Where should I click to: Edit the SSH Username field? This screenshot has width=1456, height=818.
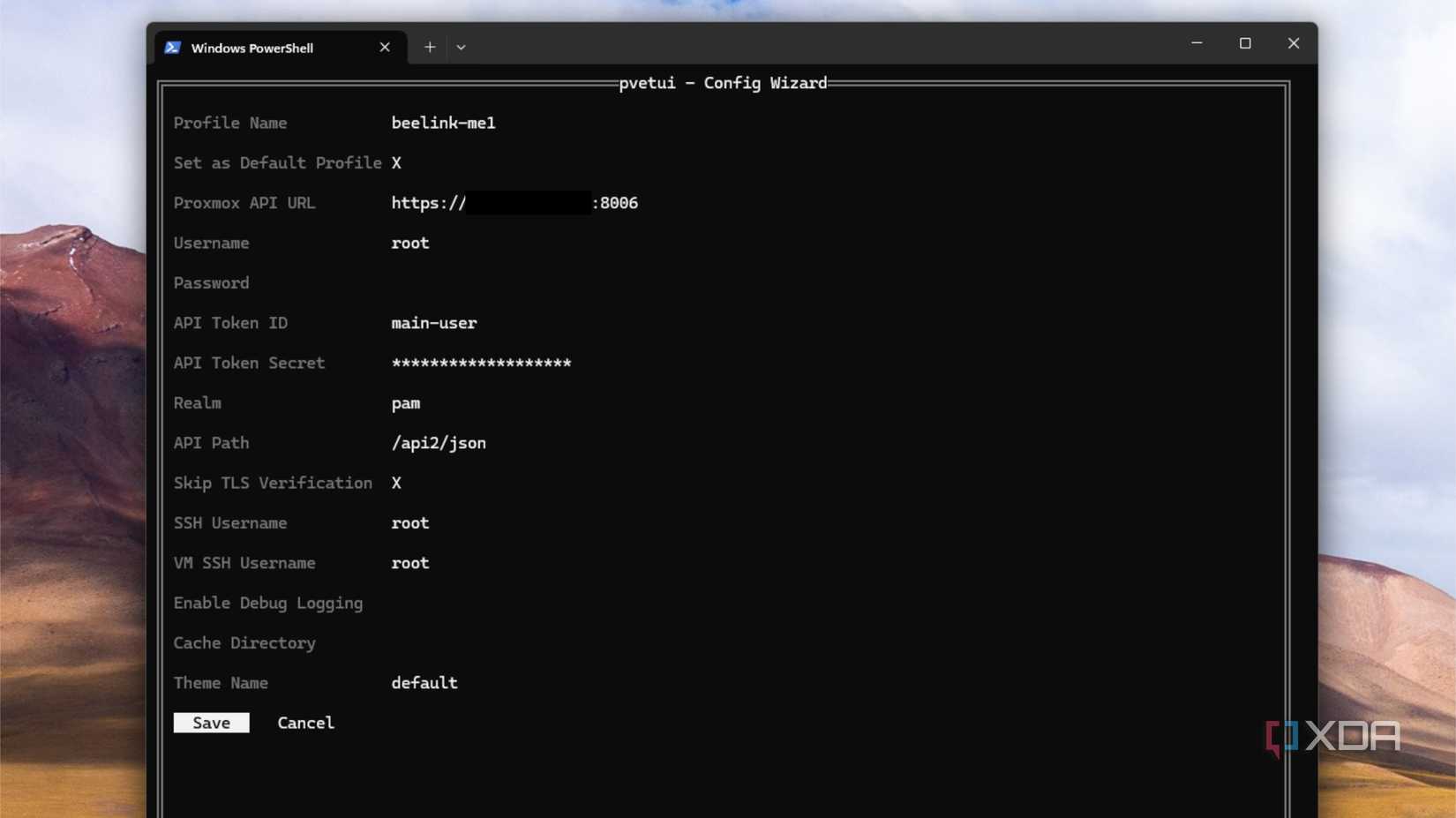pyautogui.click(x=410, y=523)
